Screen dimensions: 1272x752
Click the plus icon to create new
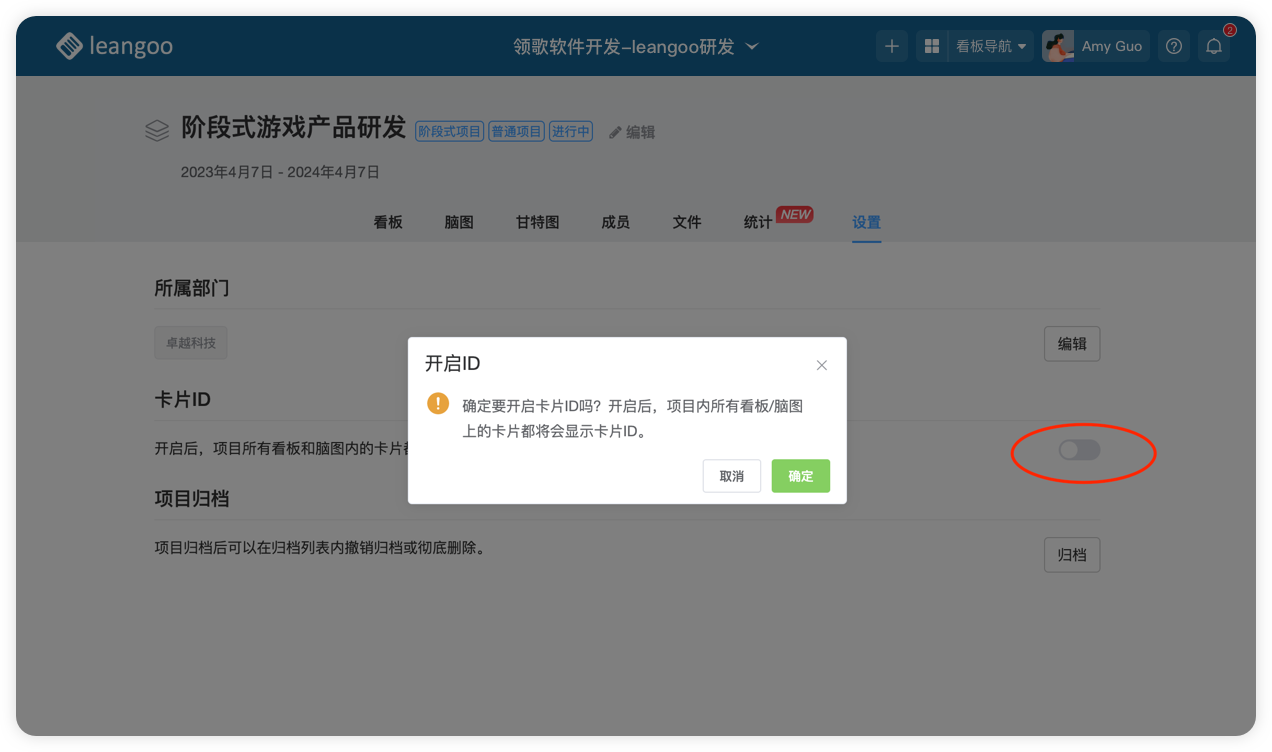tap(892, 46)
